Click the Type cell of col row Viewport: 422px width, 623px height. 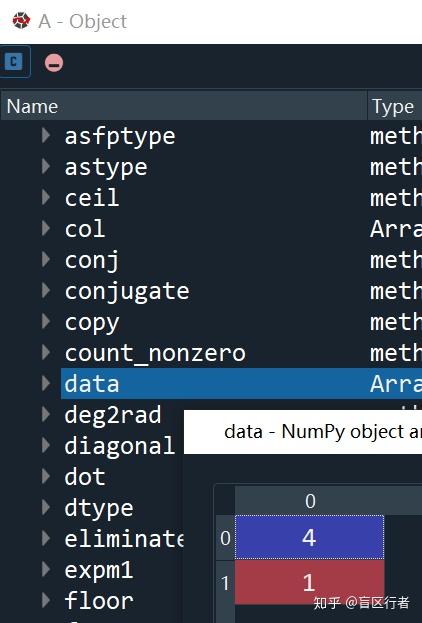point(395,228)
